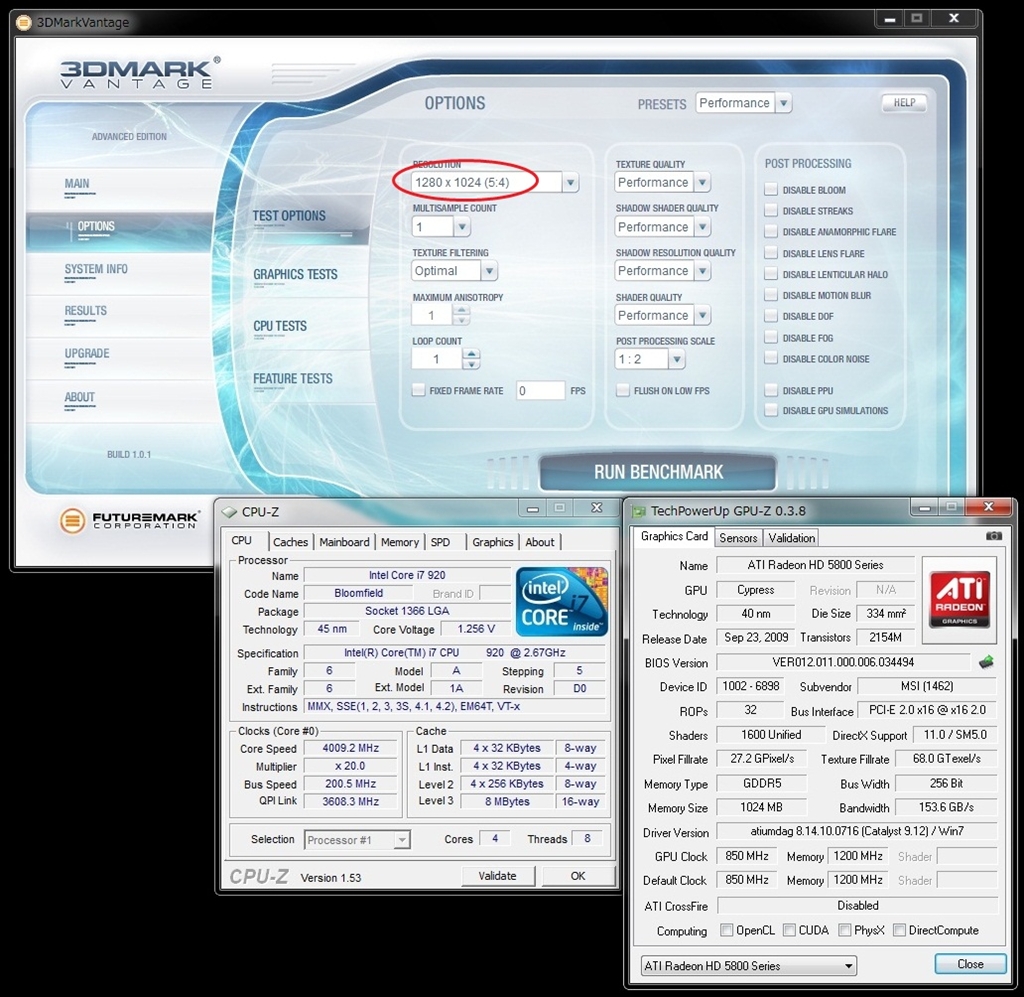Open the Texture Filtering dropdown
The height and width of the screenshot is (997, 1024).
tap(489, 270)
